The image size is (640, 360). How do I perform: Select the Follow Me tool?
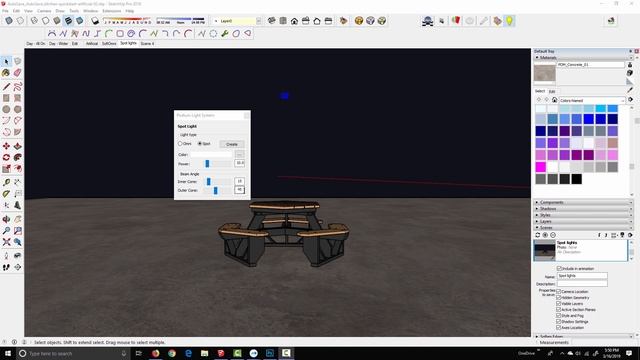pos(17,157)
